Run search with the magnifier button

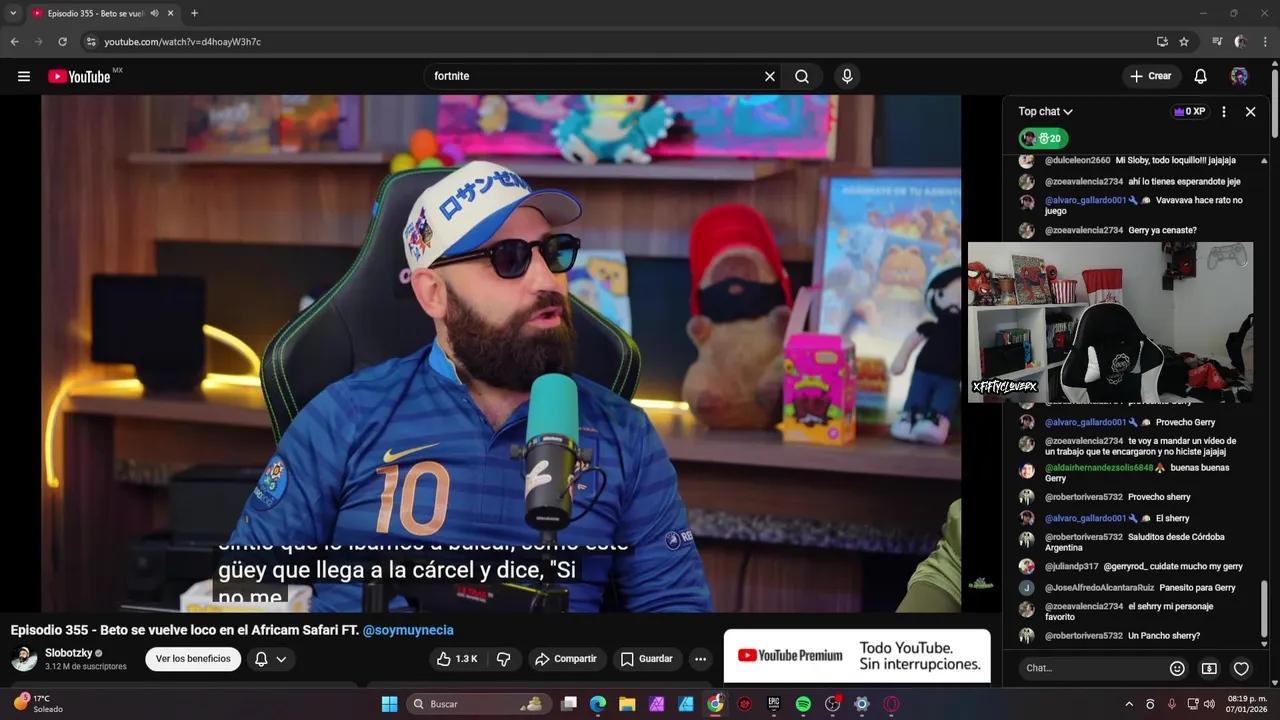pyautogui.click(x=802, y=76)
